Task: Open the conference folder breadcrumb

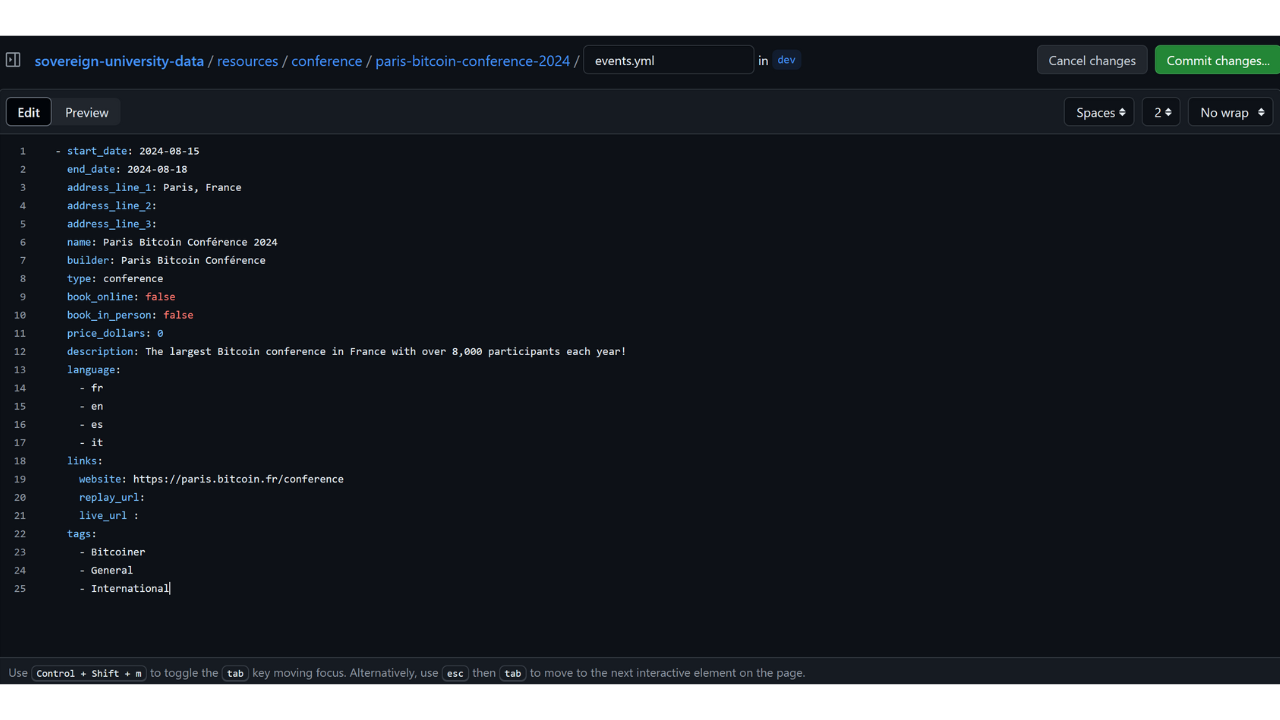Action: point(326,61)
